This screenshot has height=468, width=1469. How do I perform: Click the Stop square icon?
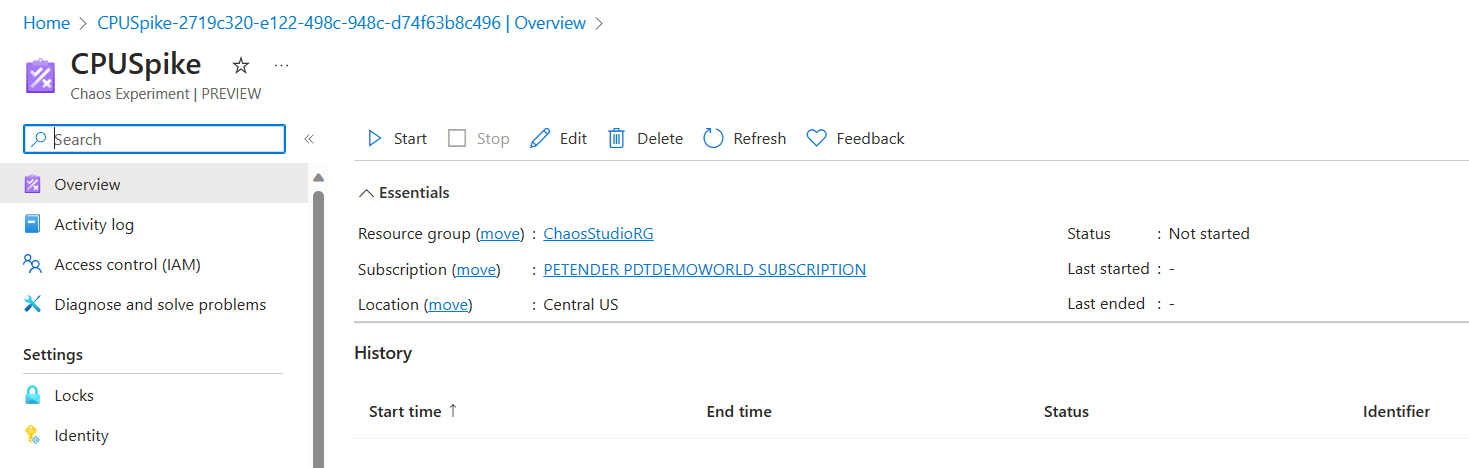click(x=457, y=139)
